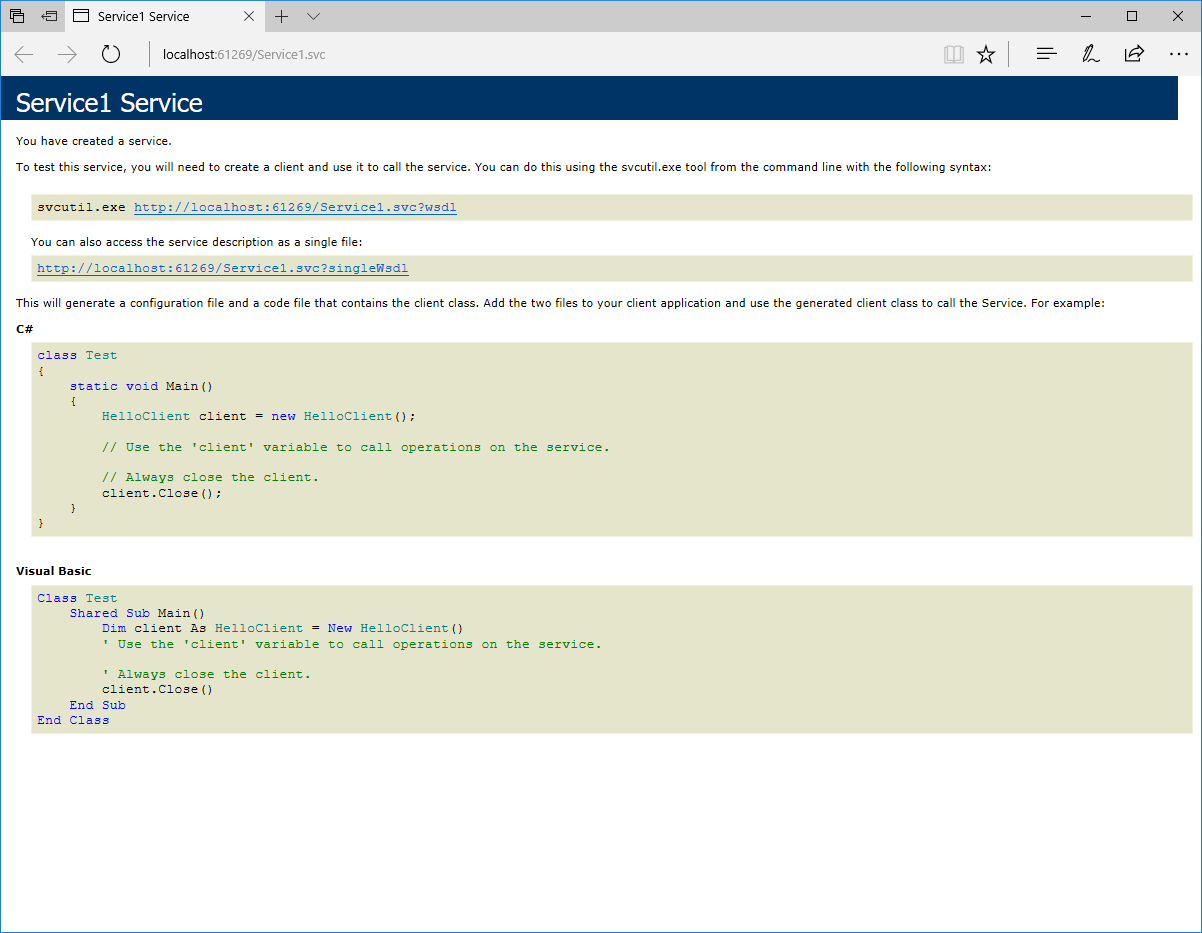
Task: Set tabs aside using the tab-aside icon
Action: tap(49, 16)
